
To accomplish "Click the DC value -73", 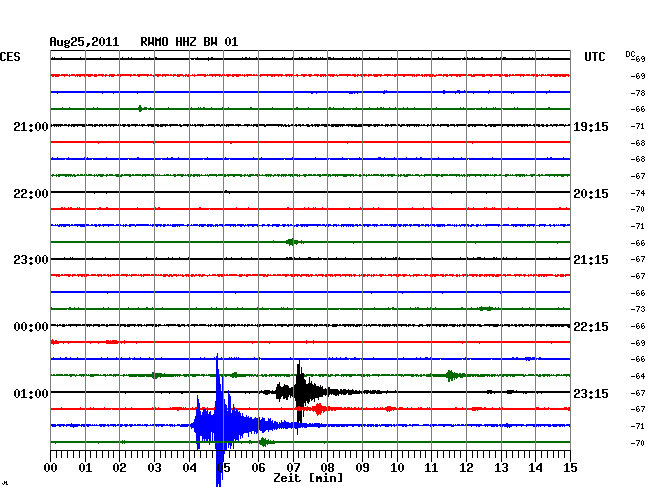I will click(x=638, y=309).
